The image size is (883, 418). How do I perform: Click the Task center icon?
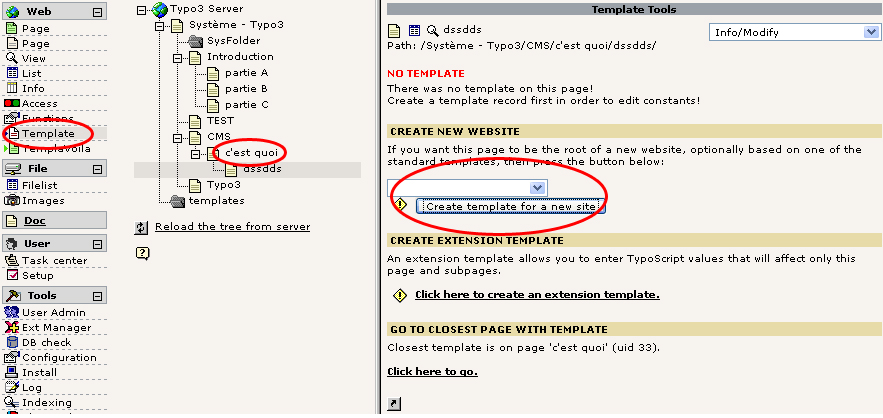[x=12, y=260]
